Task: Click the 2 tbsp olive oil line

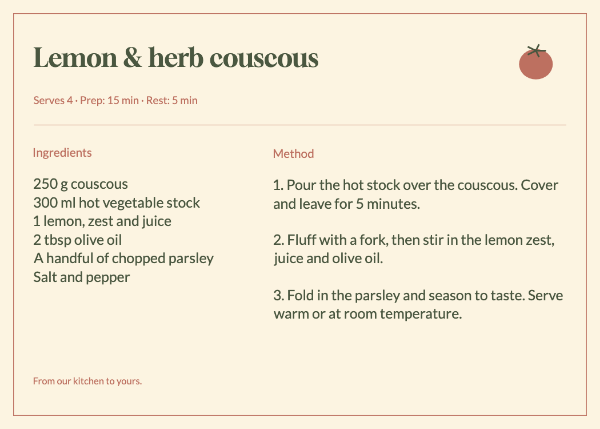Action: [x=77, y=240]
